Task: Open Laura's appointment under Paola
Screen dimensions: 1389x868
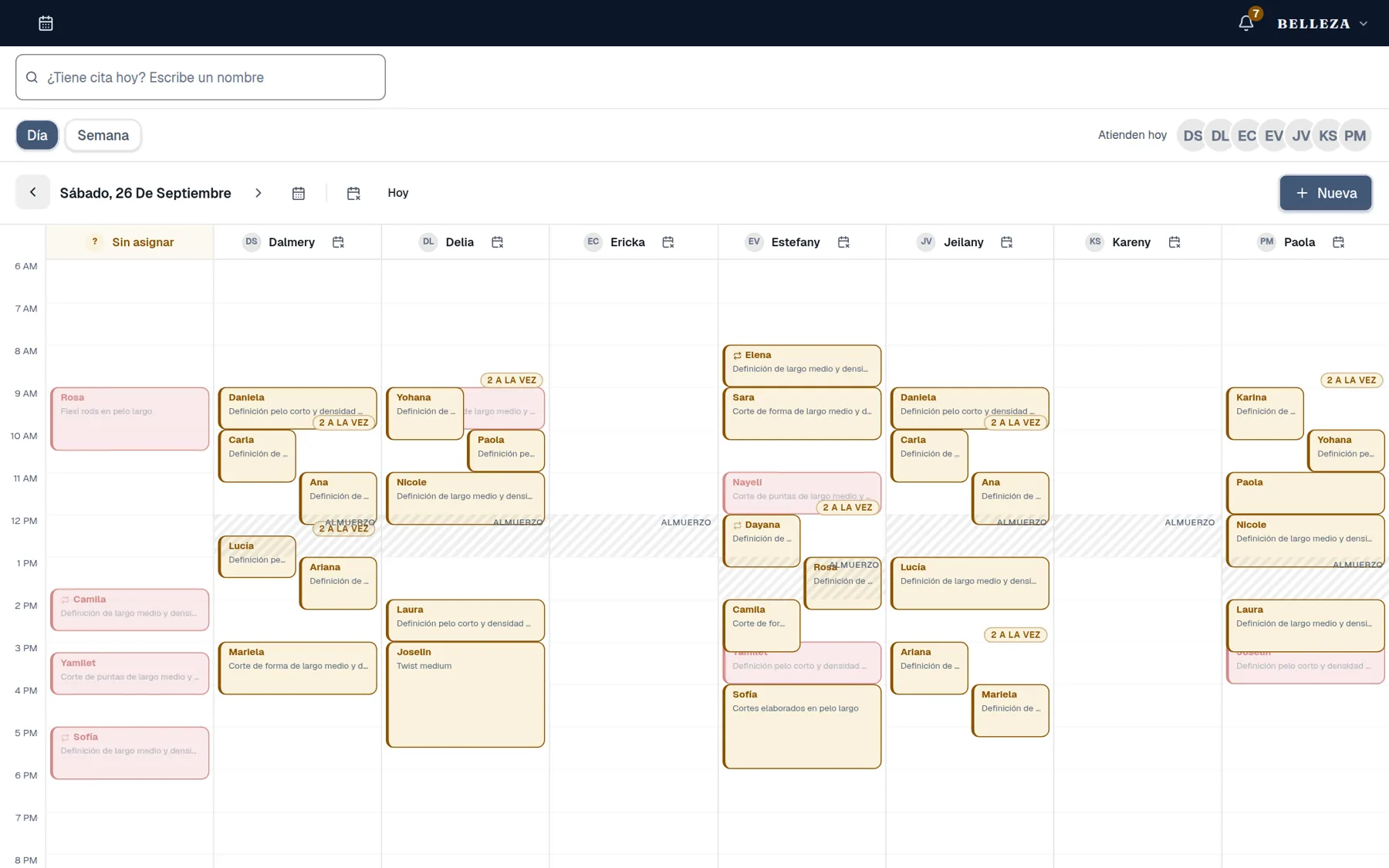Action: (x=1306, y=626)
